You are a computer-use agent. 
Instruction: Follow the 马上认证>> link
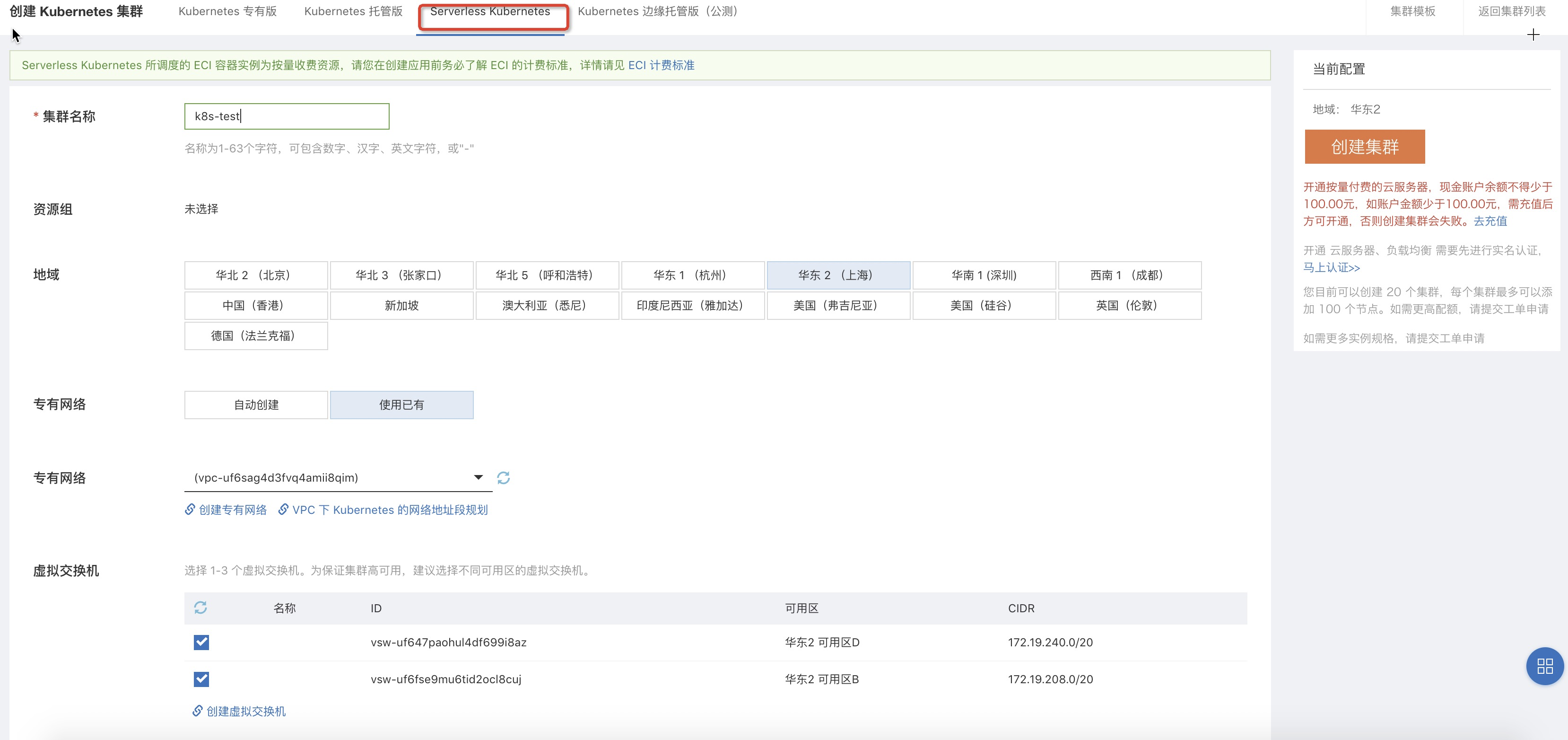[1331, 267]
